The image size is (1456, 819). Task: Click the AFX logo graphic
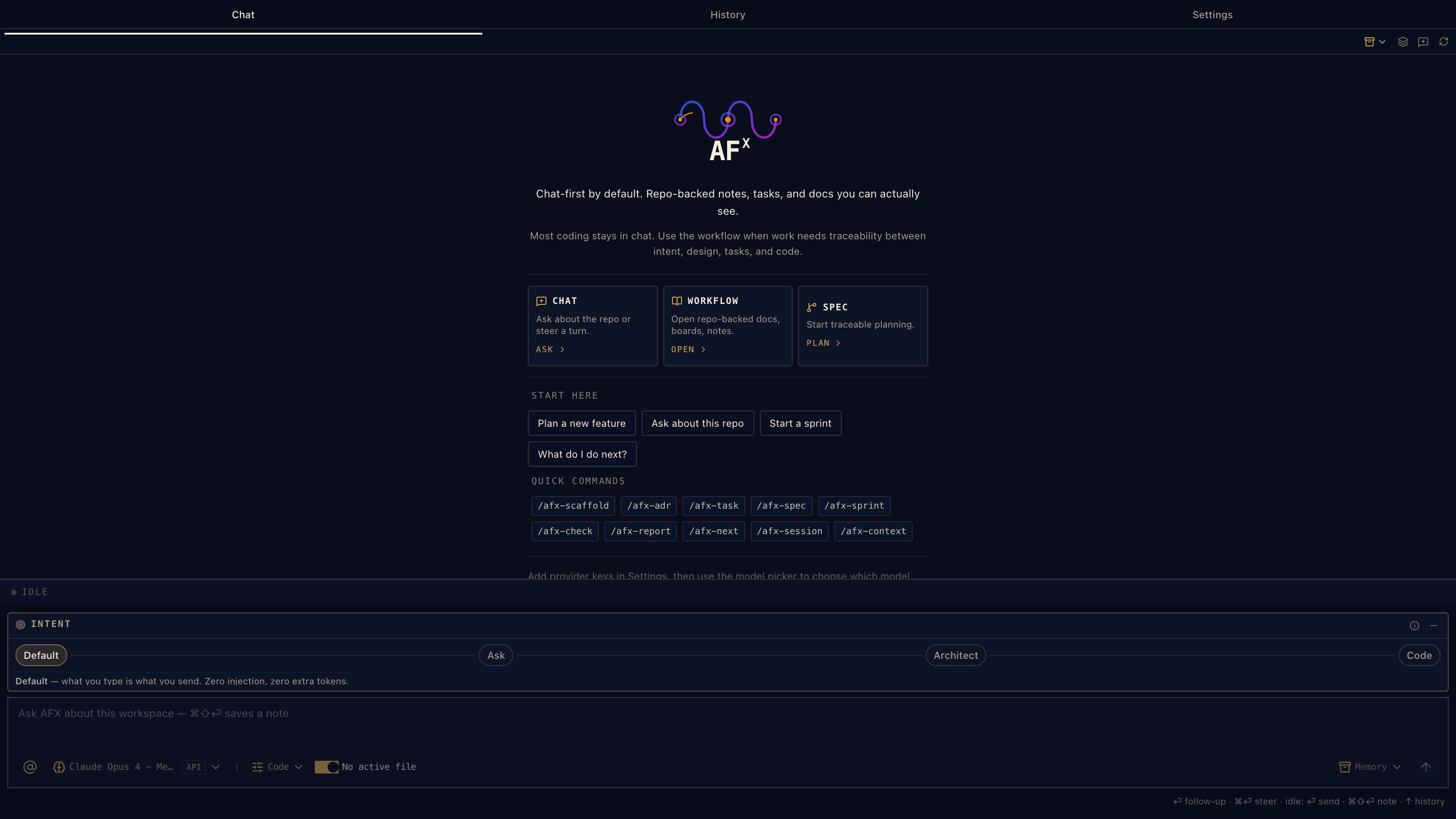pyautogui.click(x=728, y=131)
